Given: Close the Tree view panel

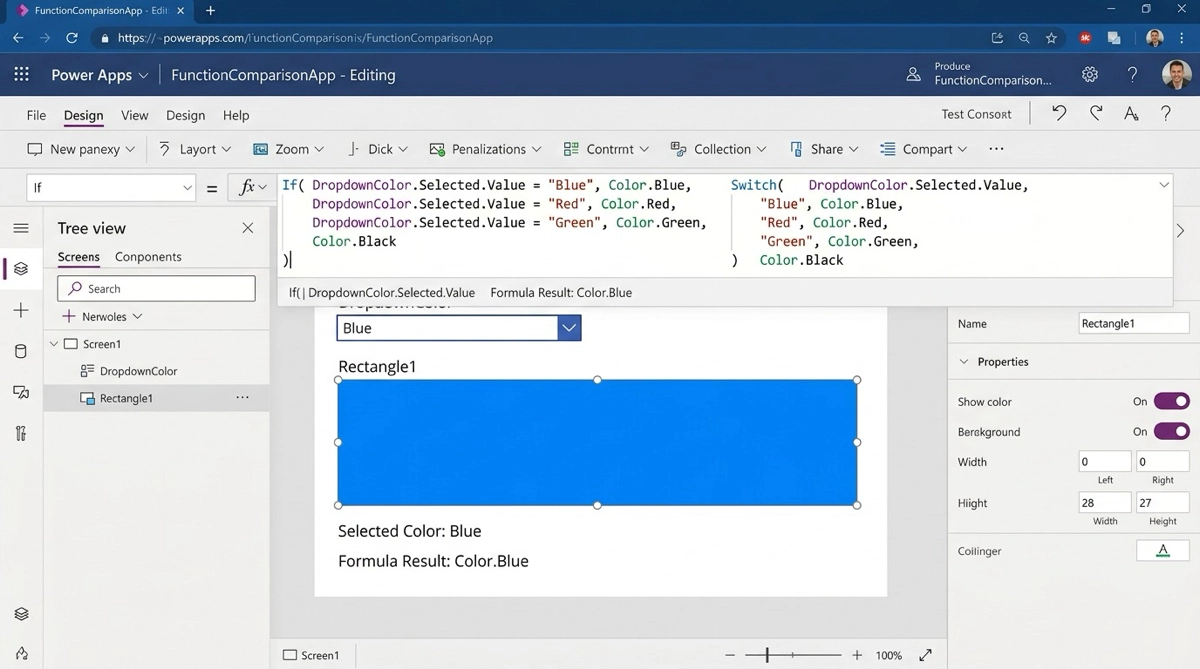Looking at the screenshot, I should [x=248, y=228].
